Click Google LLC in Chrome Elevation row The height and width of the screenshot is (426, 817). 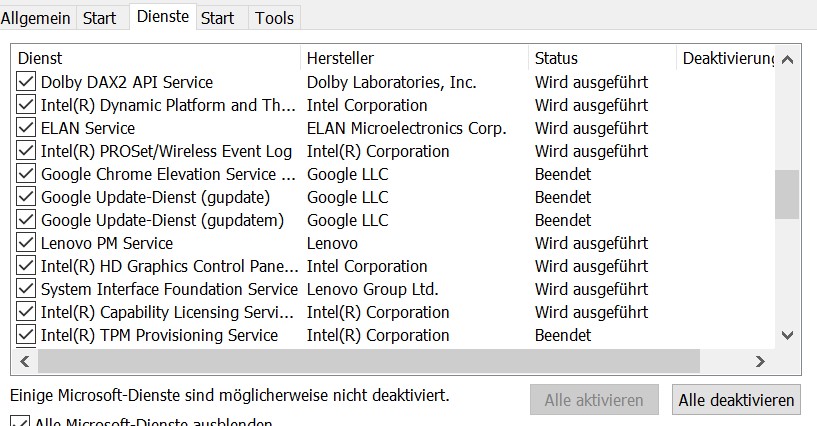[347, 173]
